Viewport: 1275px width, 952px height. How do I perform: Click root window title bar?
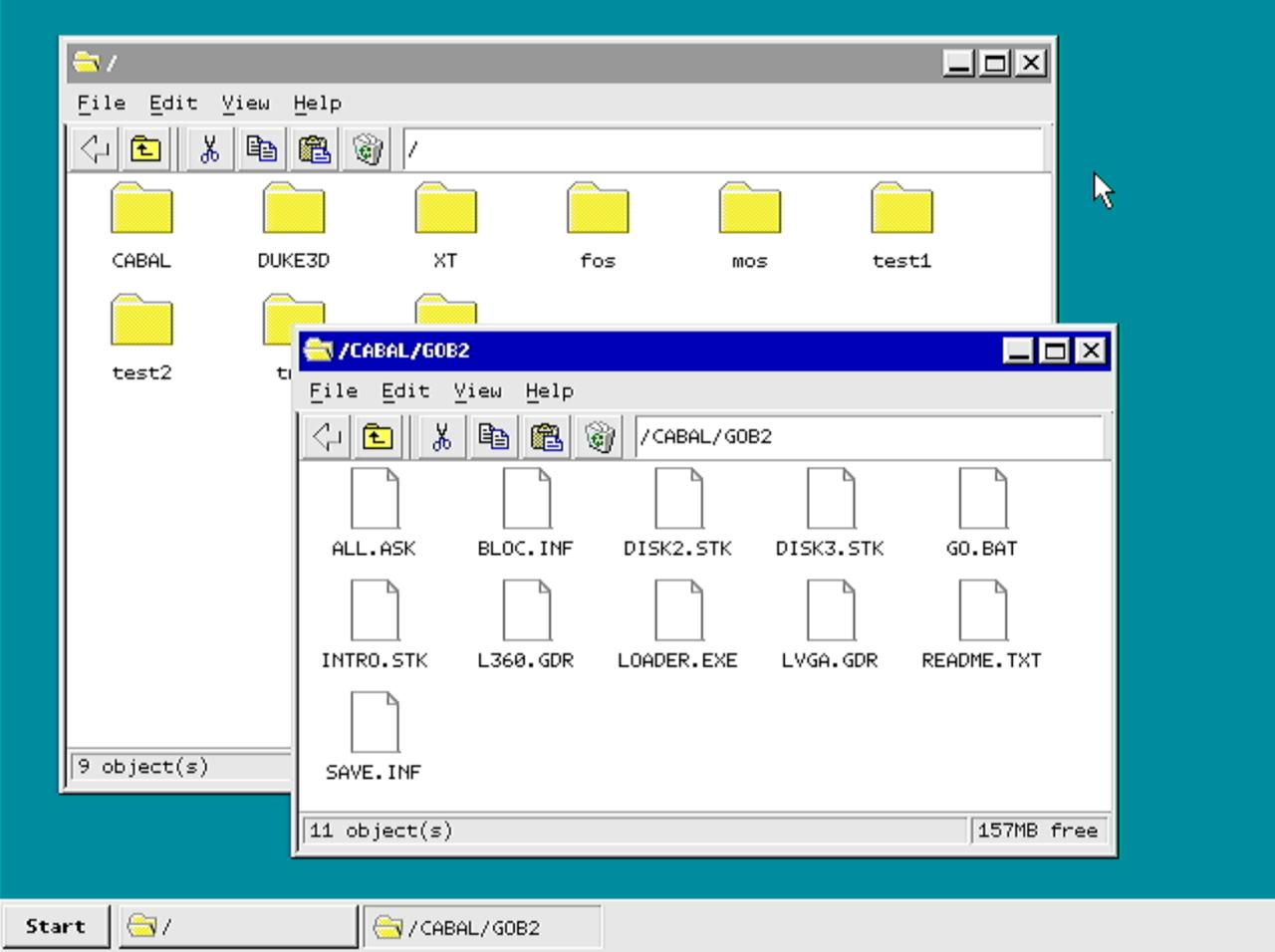pyautogui.click(x=503, y=63)
